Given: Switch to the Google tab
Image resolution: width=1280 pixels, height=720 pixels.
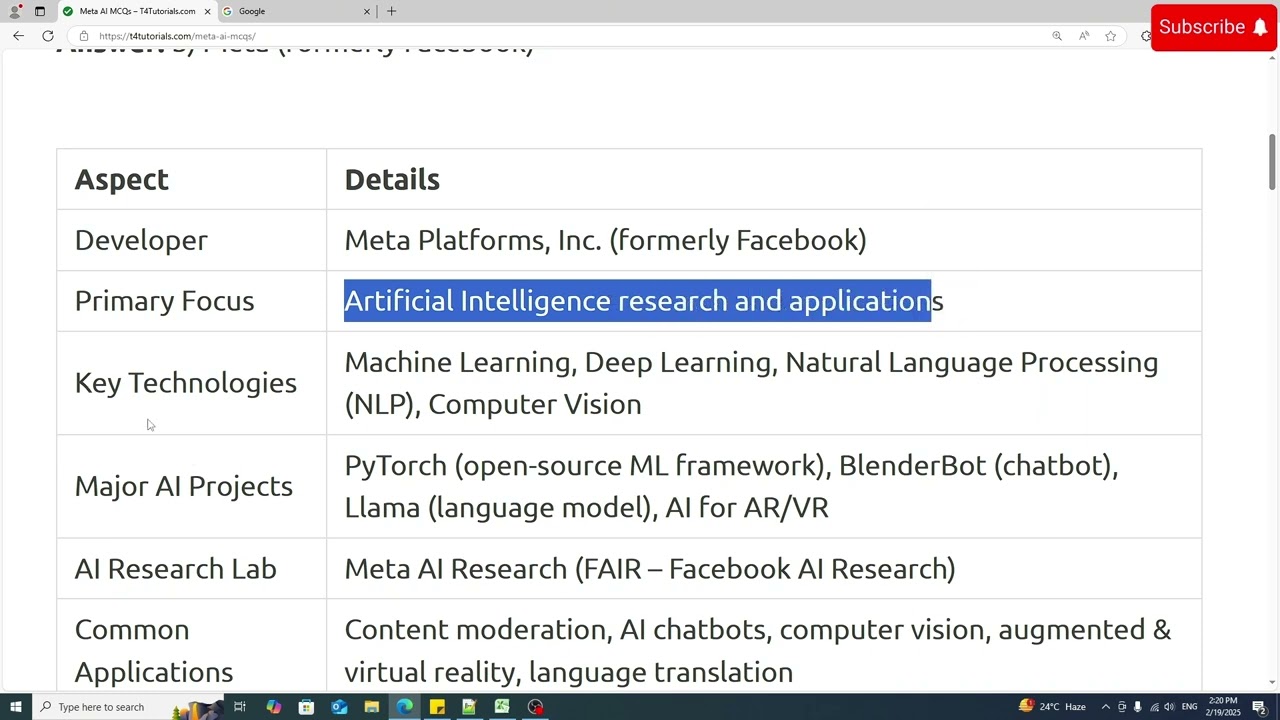Looking at the screenshot, I should 297,11.
